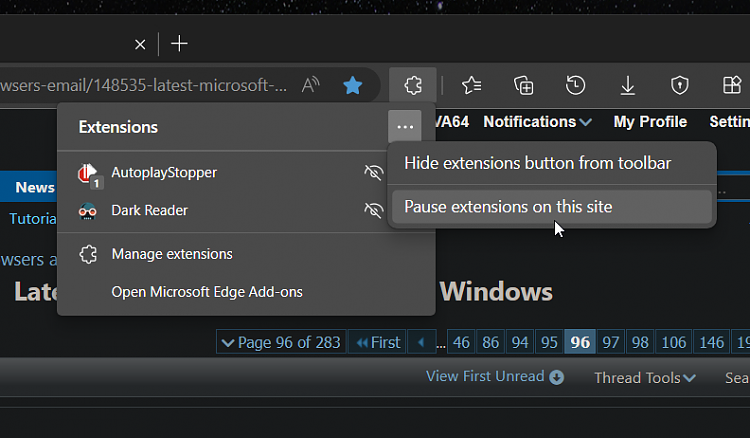Image resolution: width=750 pixels, height=438 pixels.
Task: Click AutoplayStopper extension name
Action: [164, 173]
